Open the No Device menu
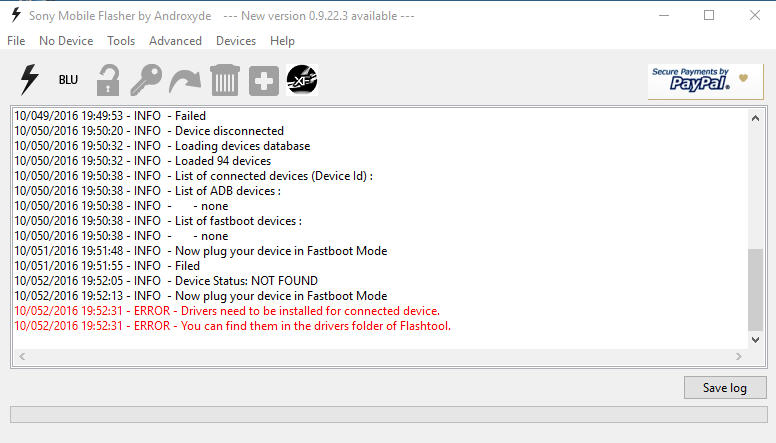The width and height of the screenshot is (776, 443). pyautogui.click(x=66, y=41)
